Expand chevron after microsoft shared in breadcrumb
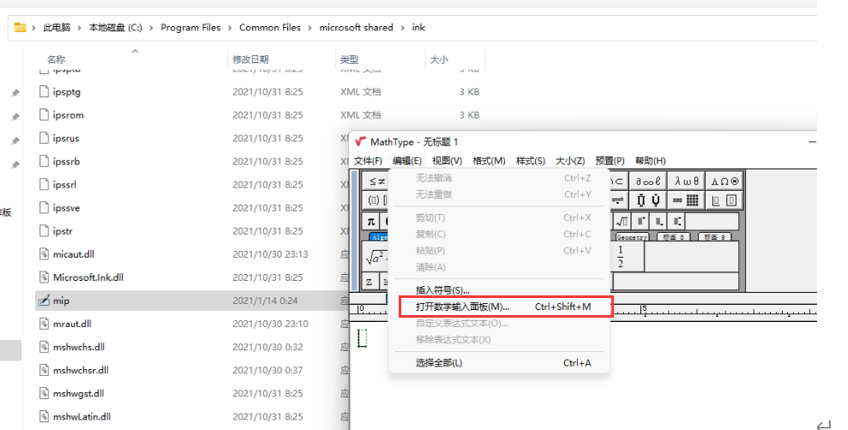 click(x=403, y=28)
